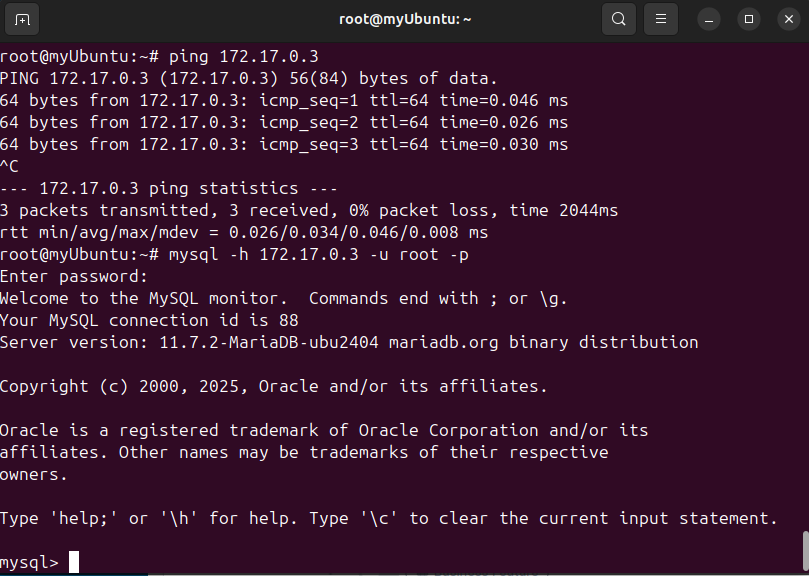Open a new terminal tab
The width and height of the screenshot is (809, 576).
22,19
